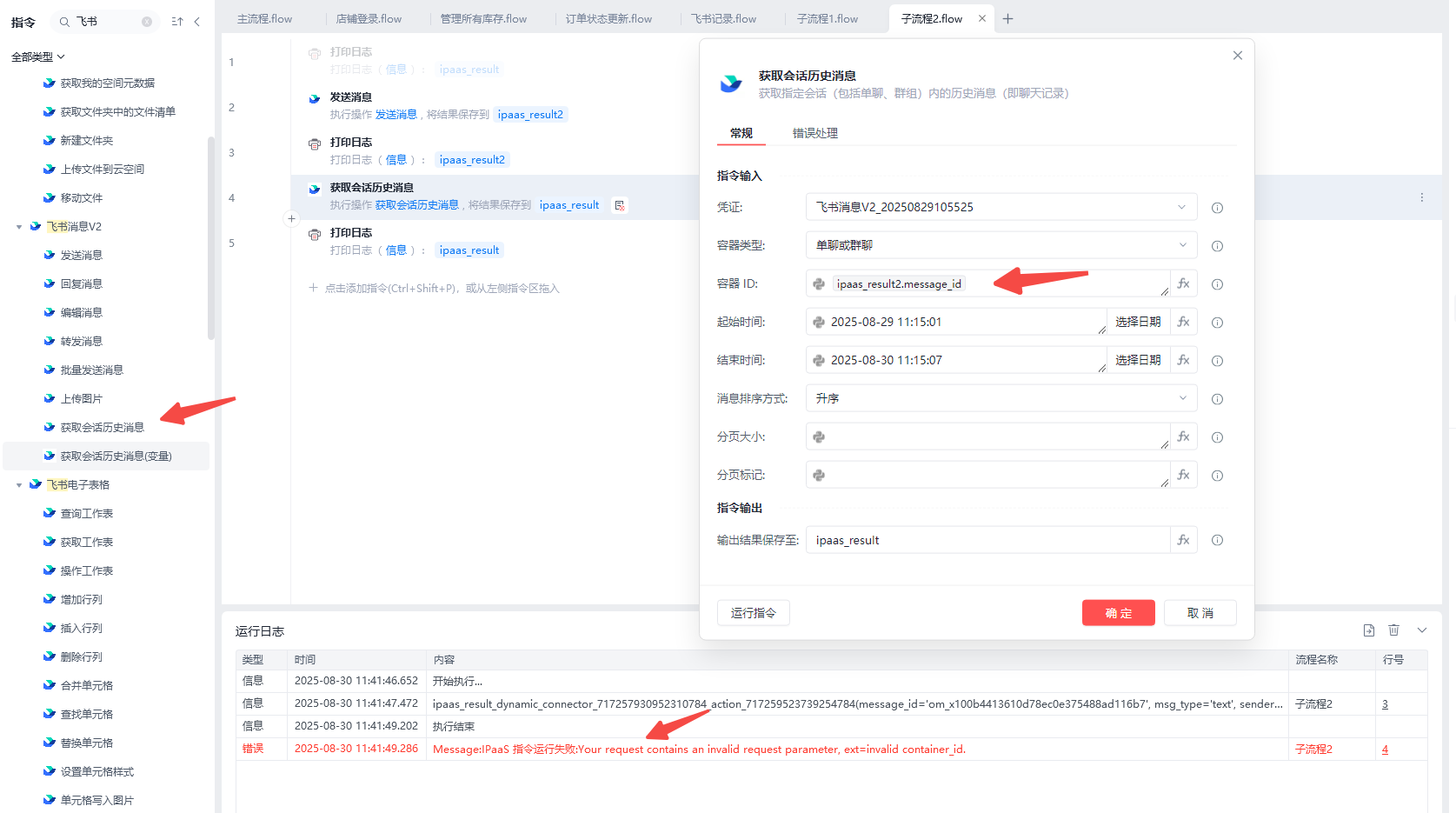Show the info tip for 容器 ID

[x=1218, y=284]
